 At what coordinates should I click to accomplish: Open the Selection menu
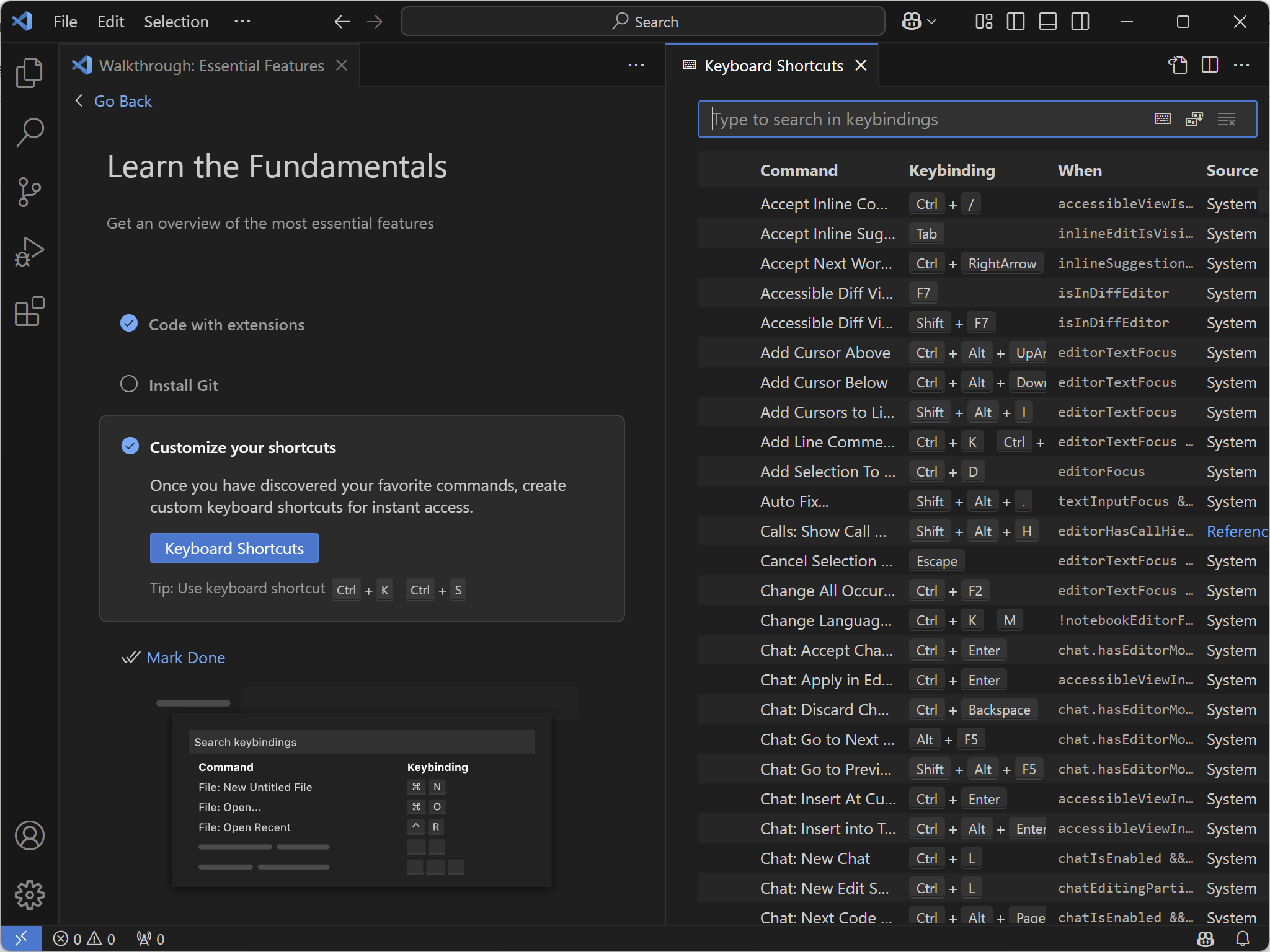tap(176, 22)
